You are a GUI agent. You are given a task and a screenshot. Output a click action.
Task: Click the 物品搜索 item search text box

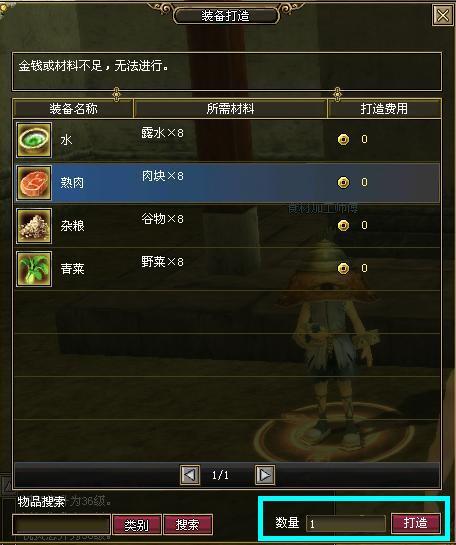(62, 524)
